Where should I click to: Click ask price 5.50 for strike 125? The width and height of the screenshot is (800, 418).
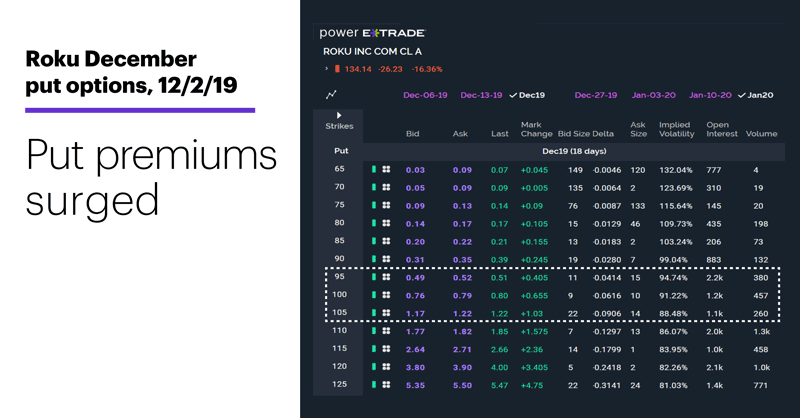point(462,385)
